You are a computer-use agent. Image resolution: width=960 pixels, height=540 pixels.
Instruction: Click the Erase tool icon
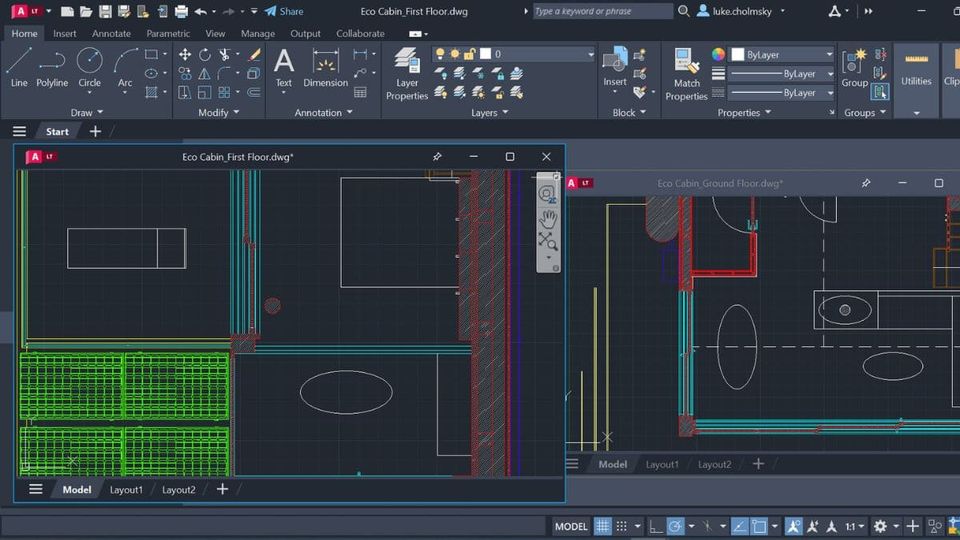(255, 54)
